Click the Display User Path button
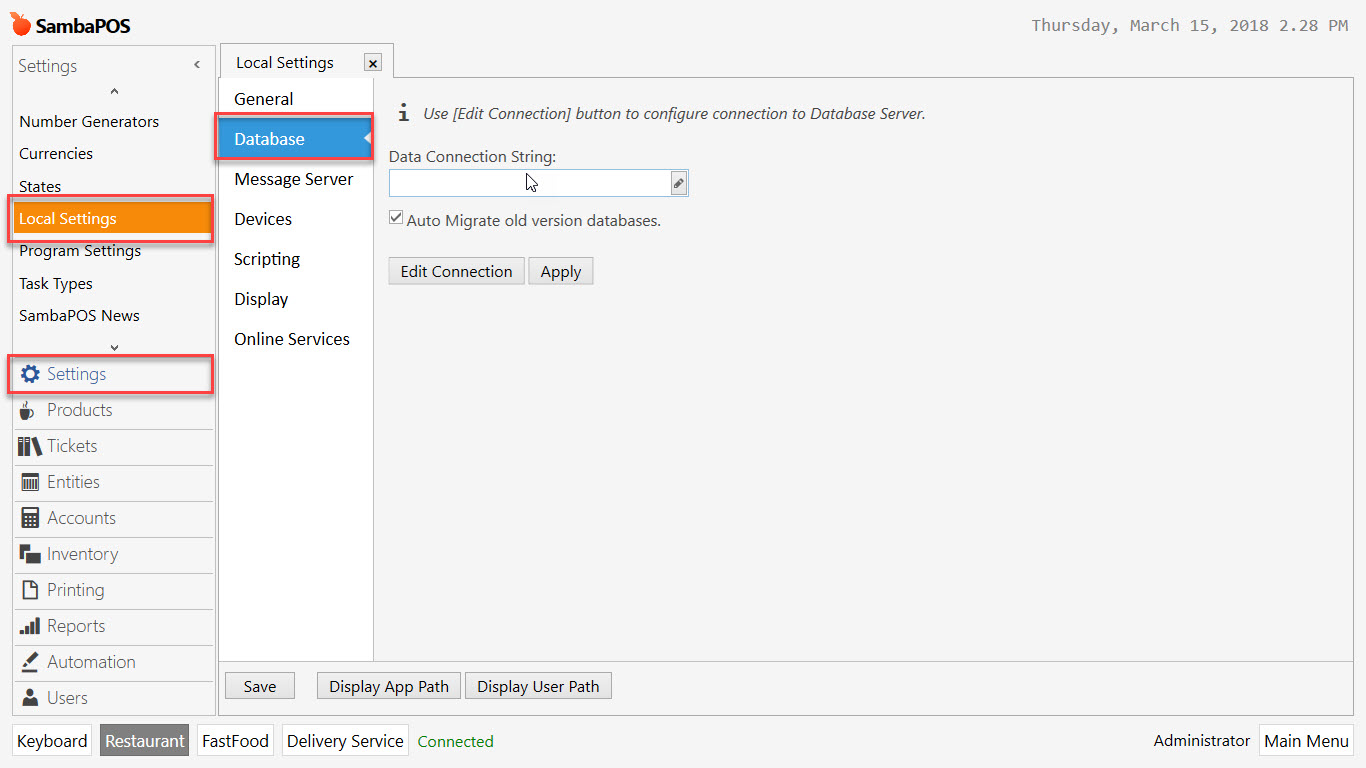The image size is (1366, 768). click(538, 685)
